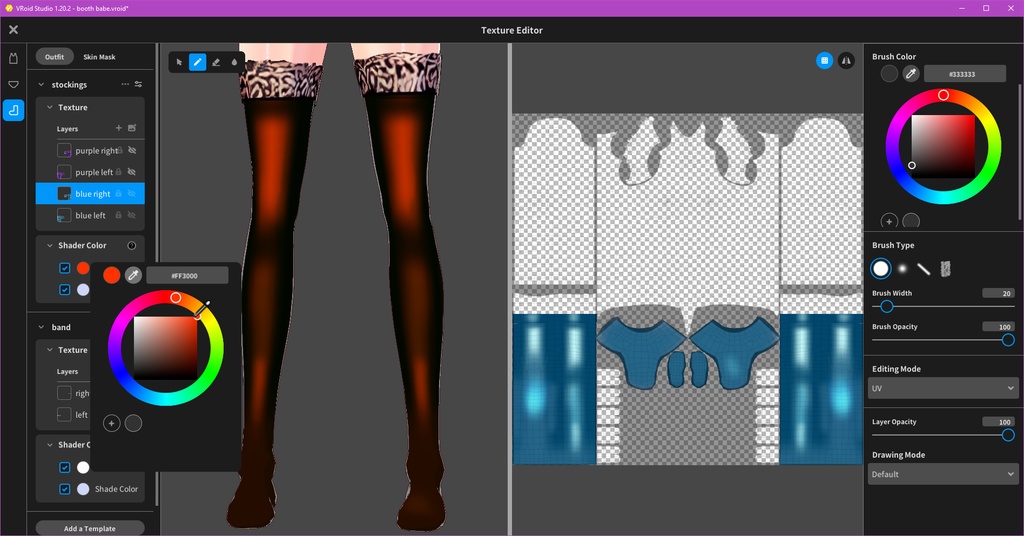
Task: Click saved gray palette swatch under brush wheel
Action: pyautogui.click(x=910, y=221)
